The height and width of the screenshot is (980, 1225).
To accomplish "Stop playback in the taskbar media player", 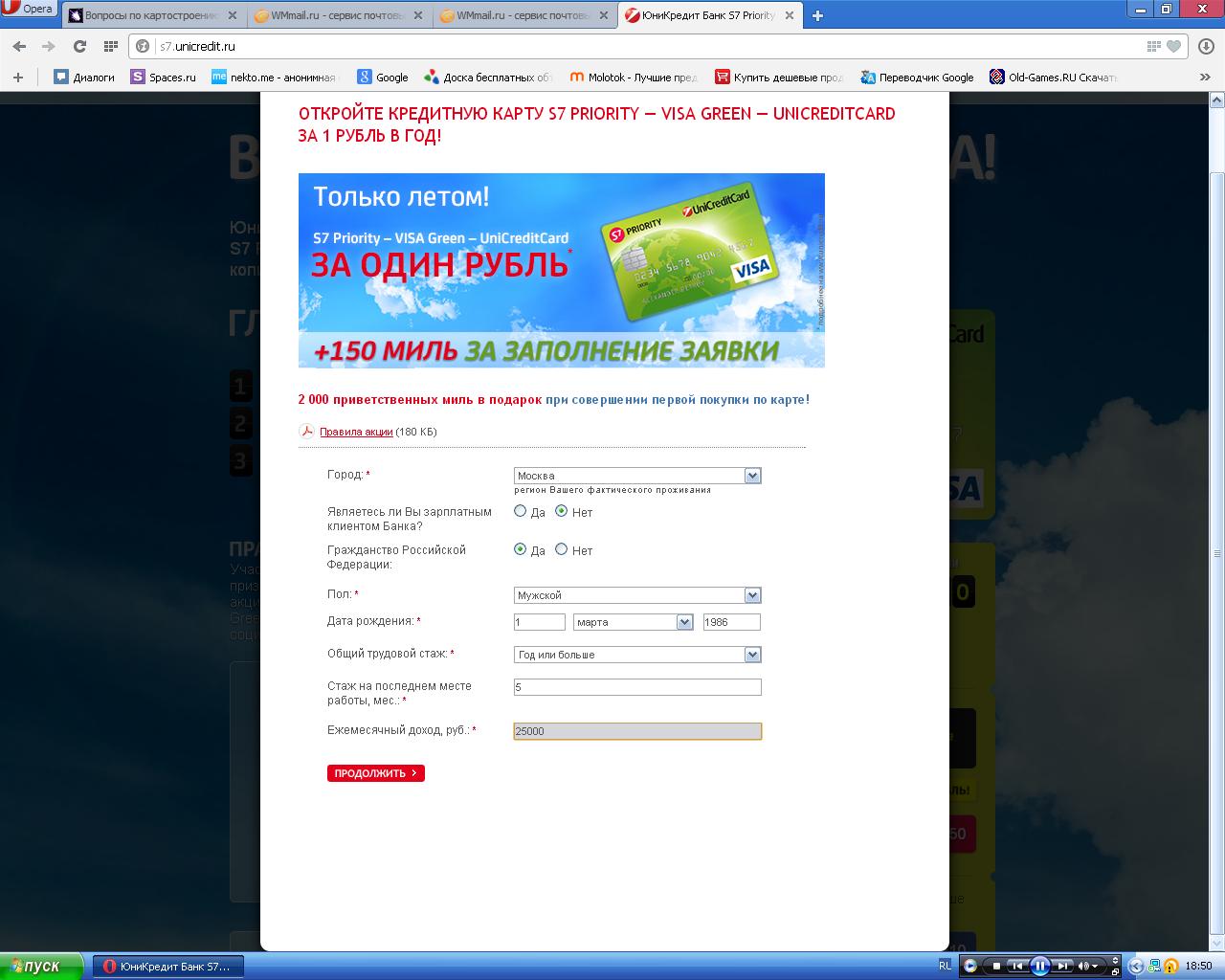I will tap(996, 967).
